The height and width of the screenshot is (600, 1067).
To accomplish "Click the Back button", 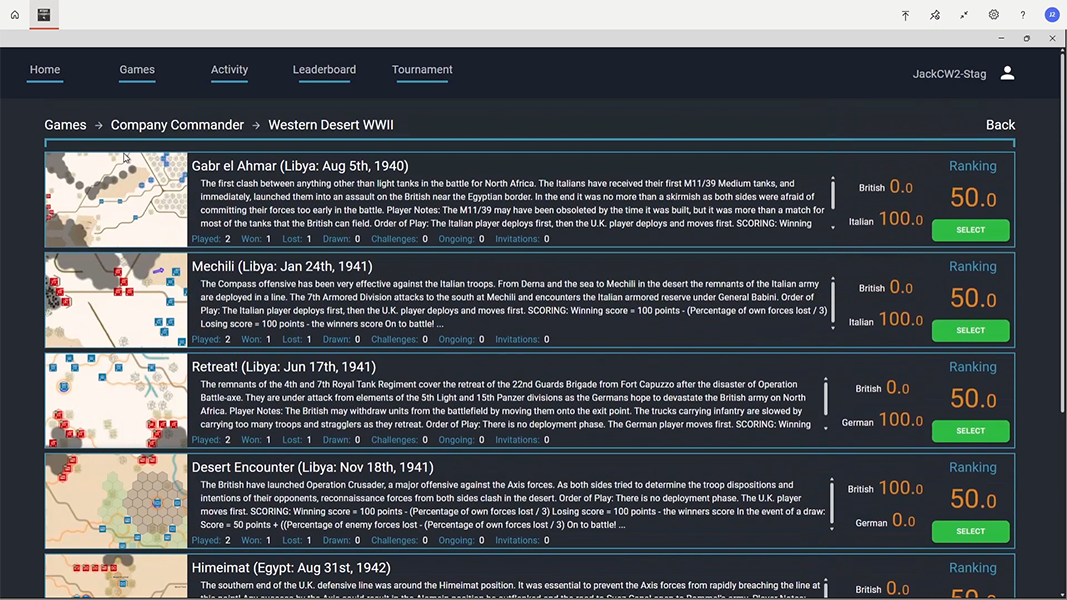I will [1000, 124].
